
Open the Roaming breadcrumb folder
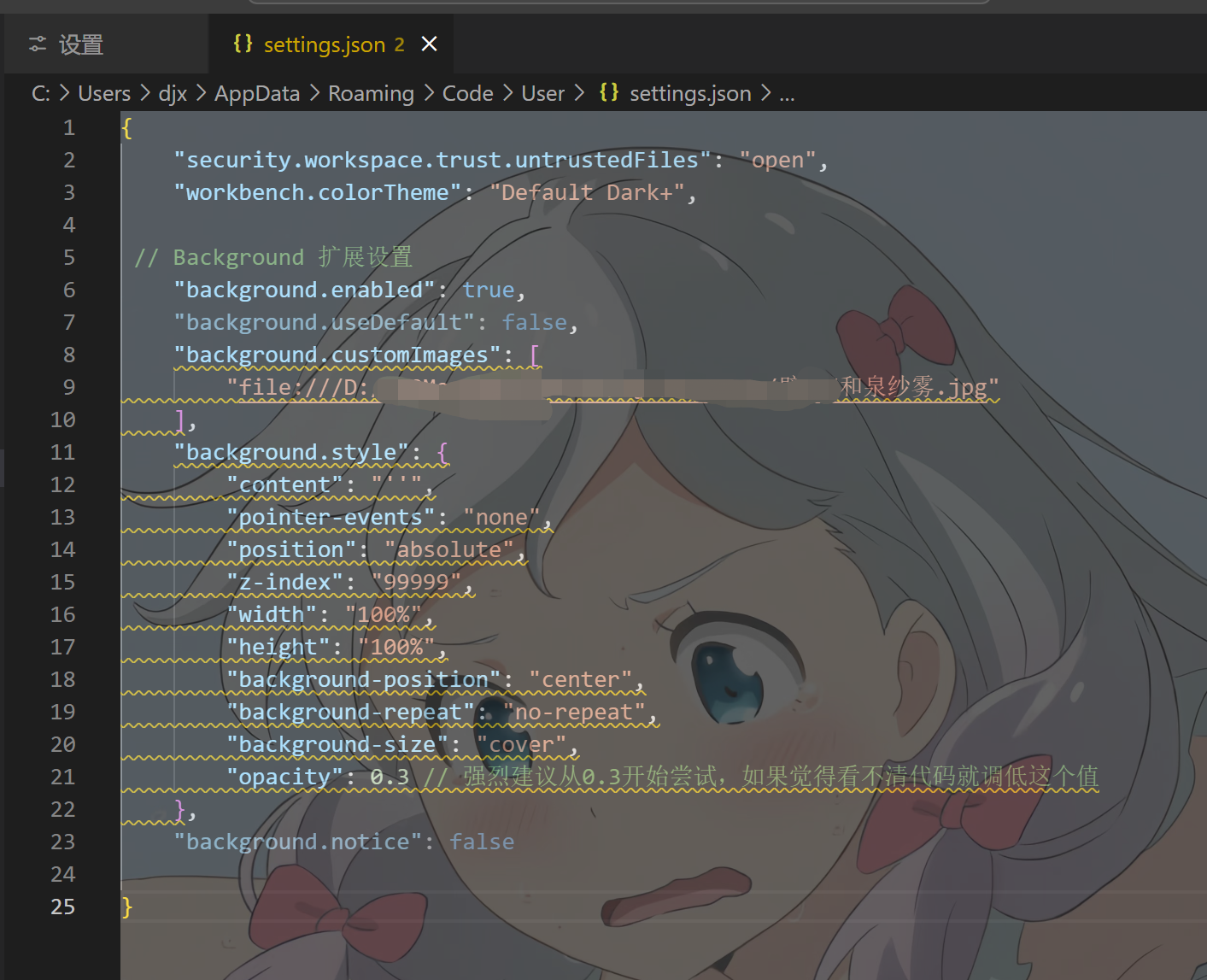pos(371,93)
